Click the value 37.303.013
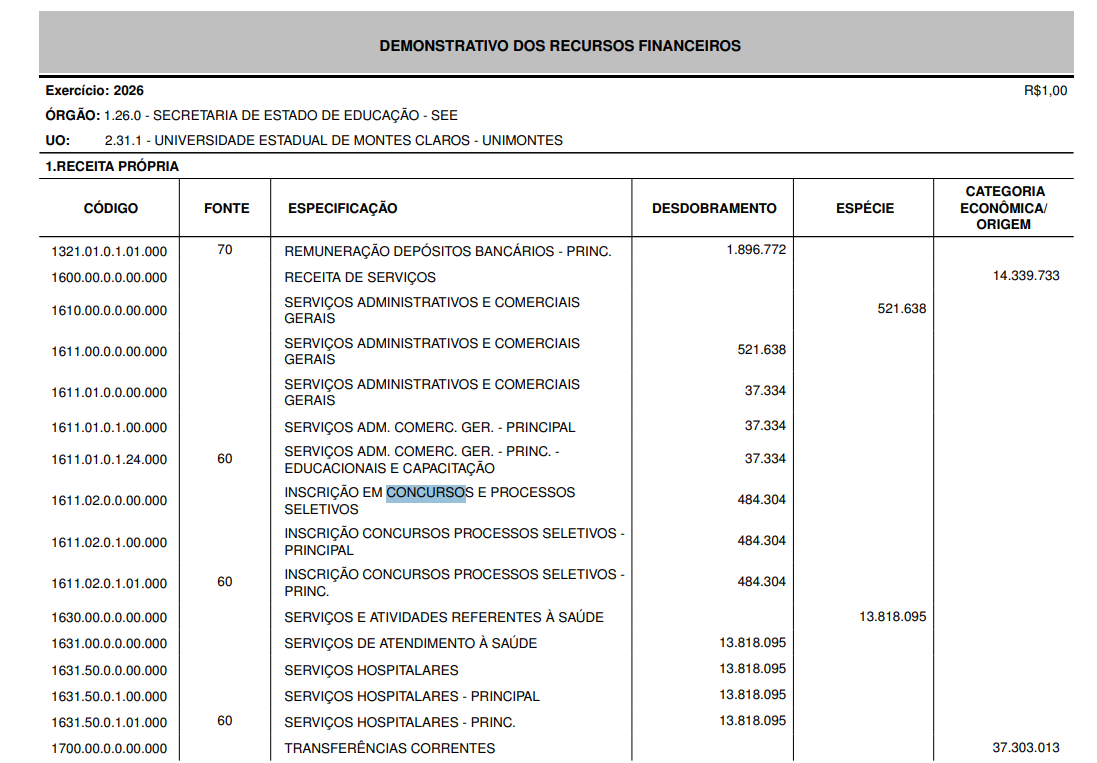The width and height of the screenshot is (1097, 763). (1025, 747)
